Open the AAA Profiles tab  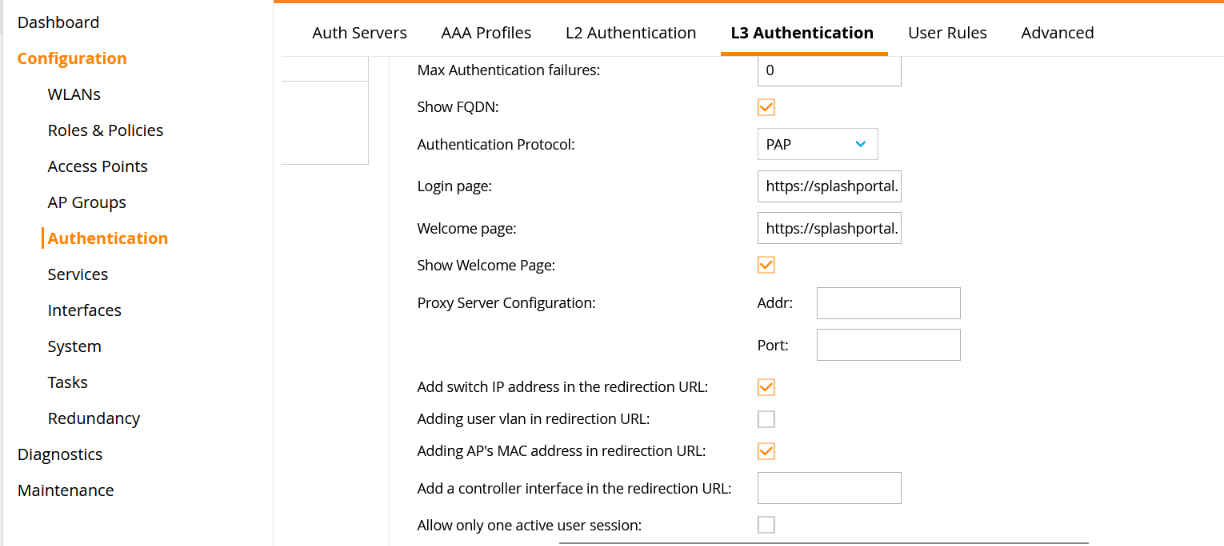tap(486, 33)
